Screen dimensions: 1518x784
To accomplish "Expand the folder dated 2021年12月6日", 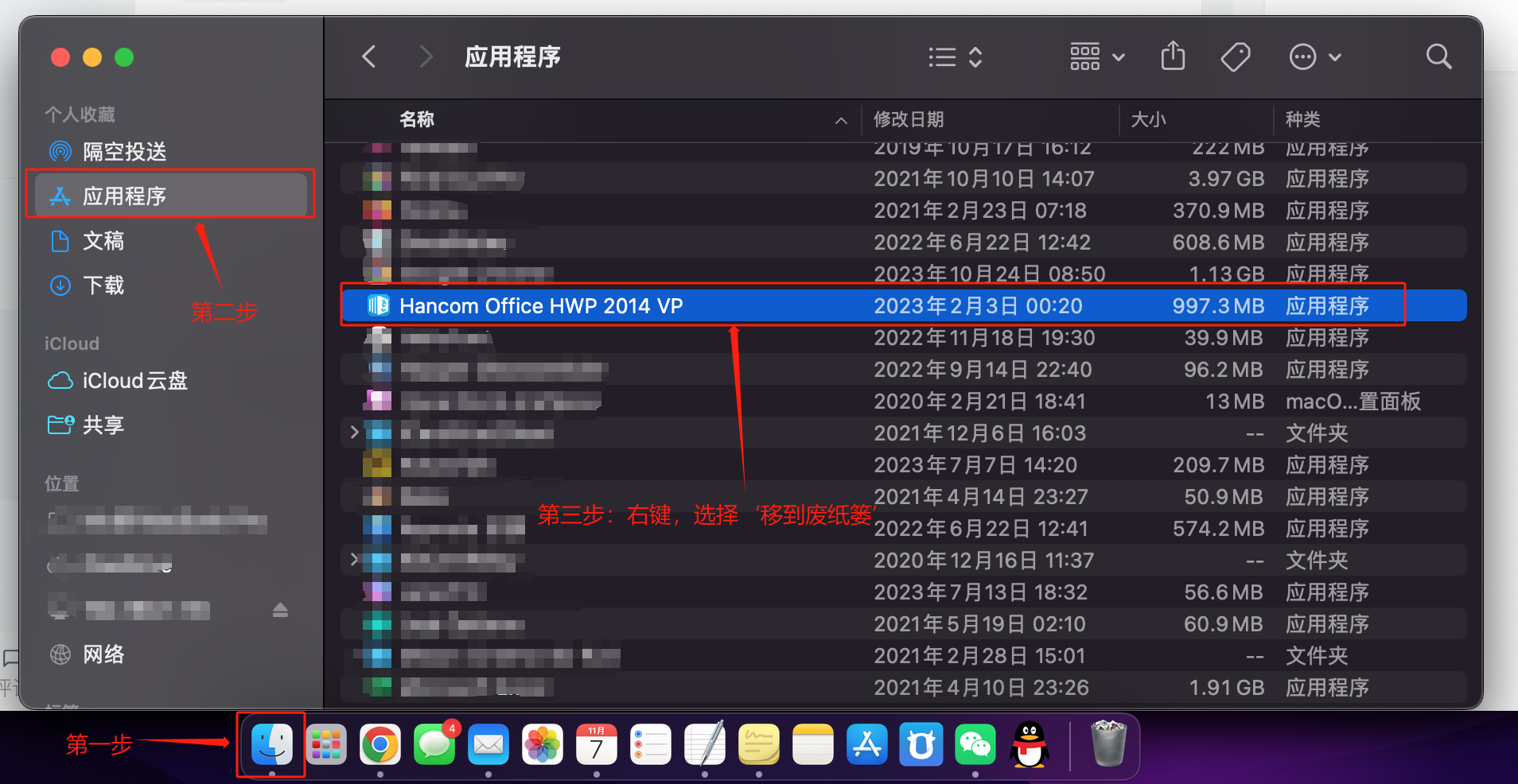I will coord(355,433).
